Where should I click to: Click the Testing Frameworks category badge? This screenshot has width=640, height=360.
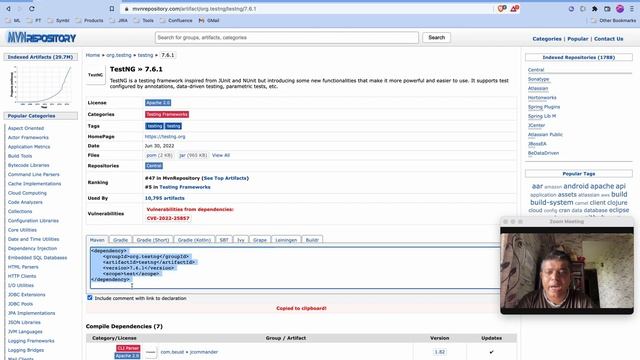pos(167,115)
